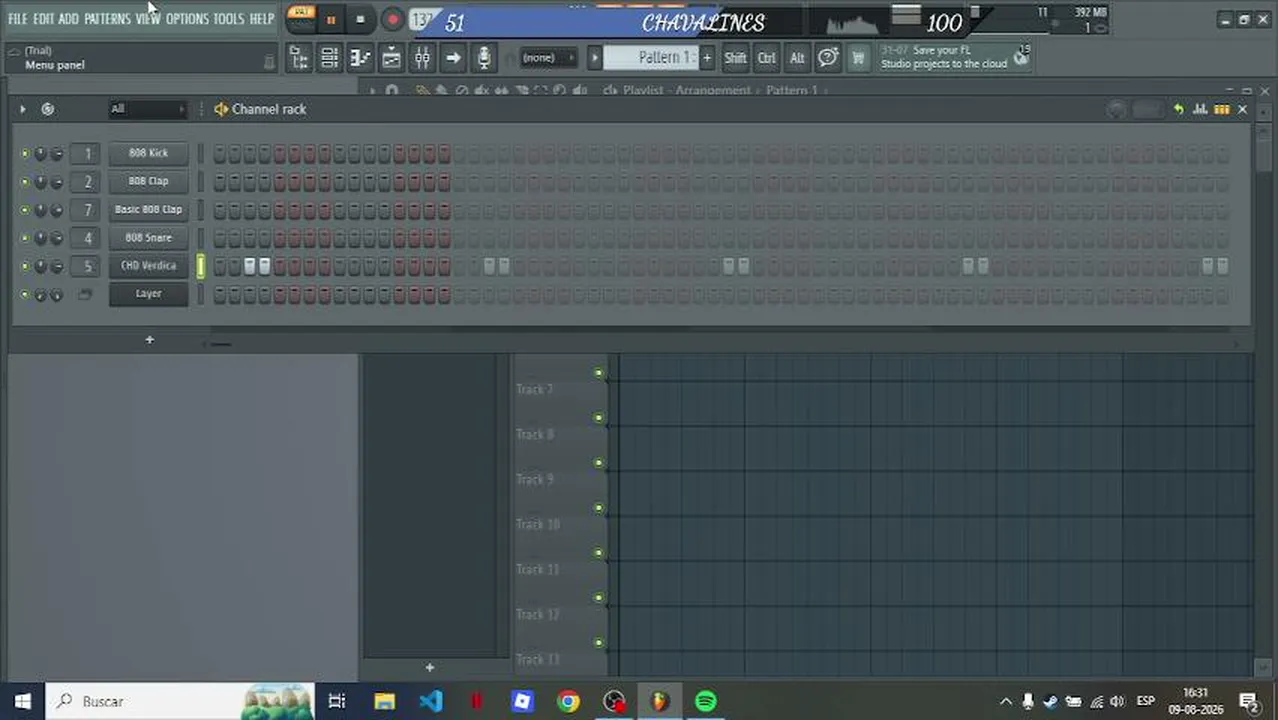
Task: Mute the Layer channel LED
Action: coord(25,294)
